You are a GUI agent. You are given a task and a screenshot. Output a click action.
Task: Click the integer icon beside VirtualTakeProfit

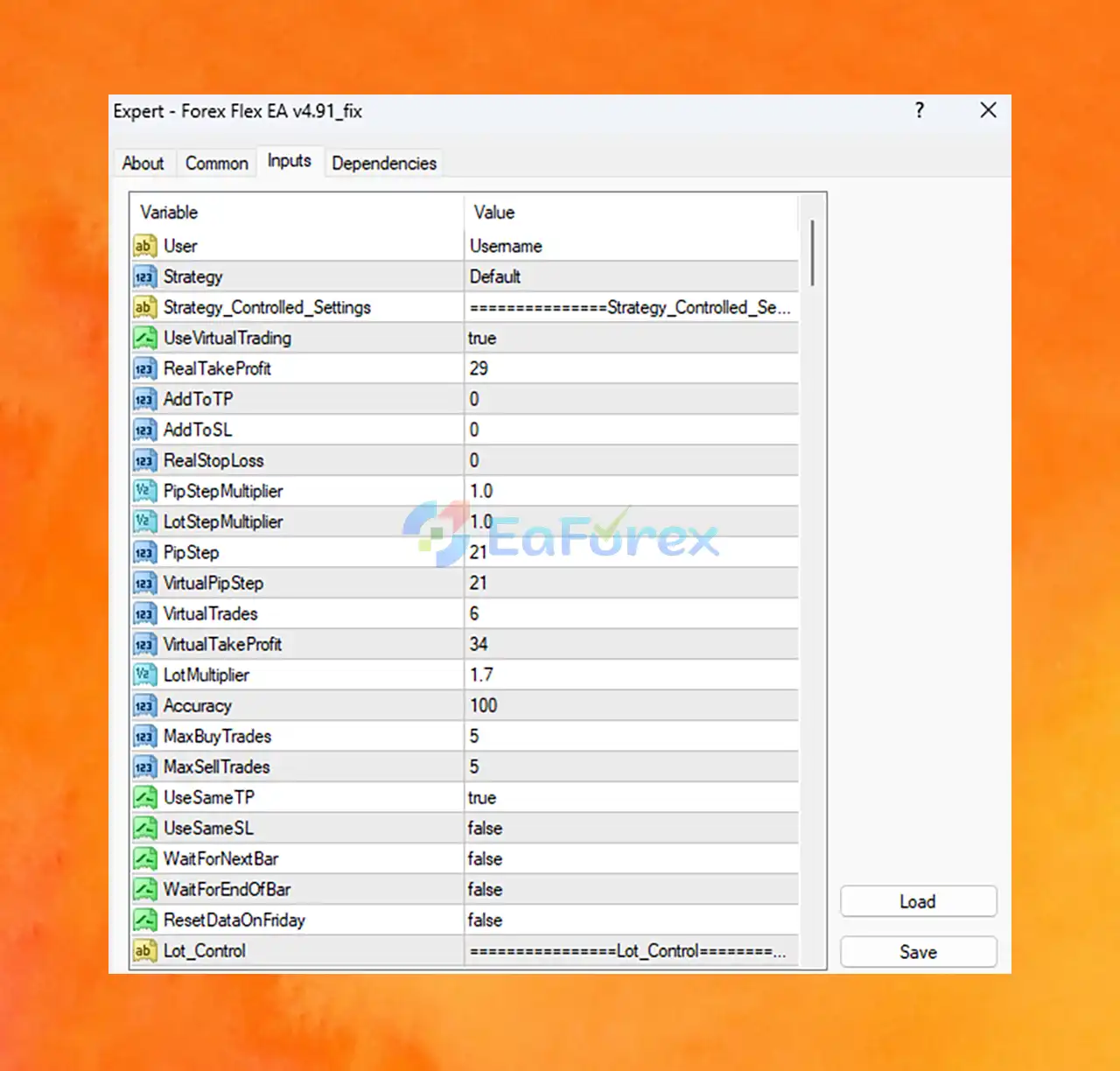pos(144,644)
